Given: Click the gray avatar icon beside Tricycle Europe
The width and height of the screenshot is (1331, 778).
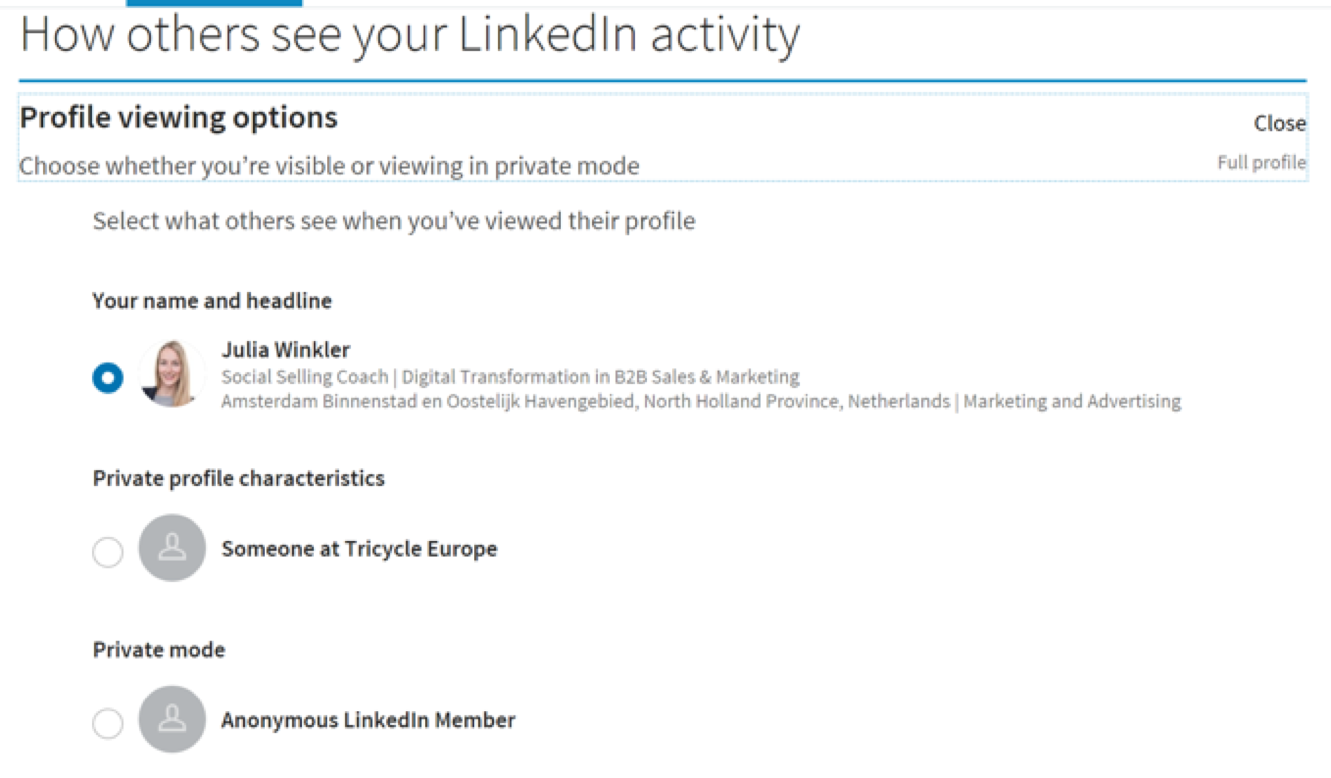Looking at the screenshot, I should pyautogui.click(x=172, y=548).
